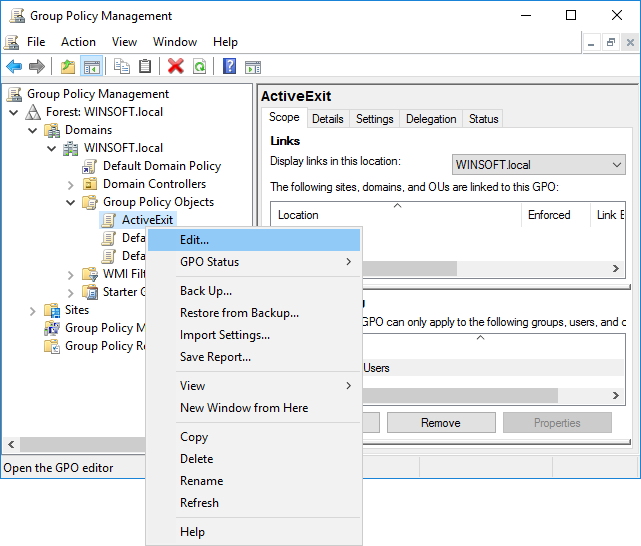Toggle the Show/Hide Action Pane icon
The height and width of the screenshot is (546, 641).
click(253, 66)
